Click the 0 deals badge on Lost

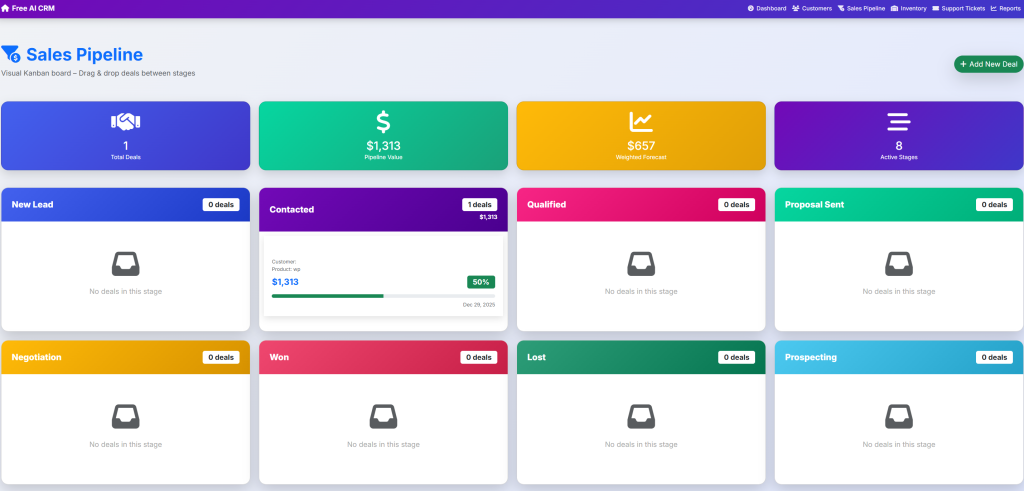pos(737,357)
